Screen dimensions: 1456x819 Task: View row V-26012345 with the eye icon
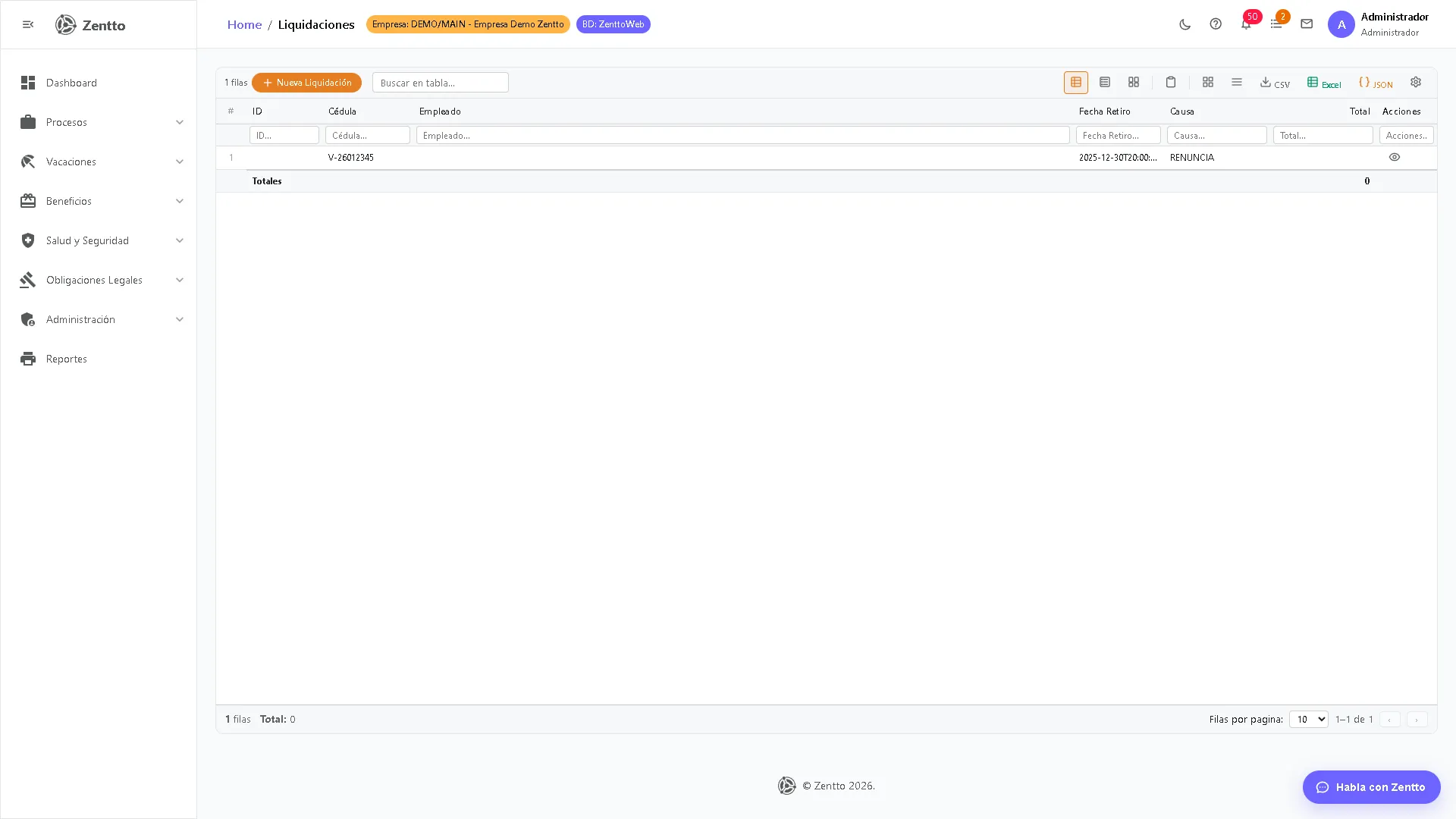(x=1394, y=158)
